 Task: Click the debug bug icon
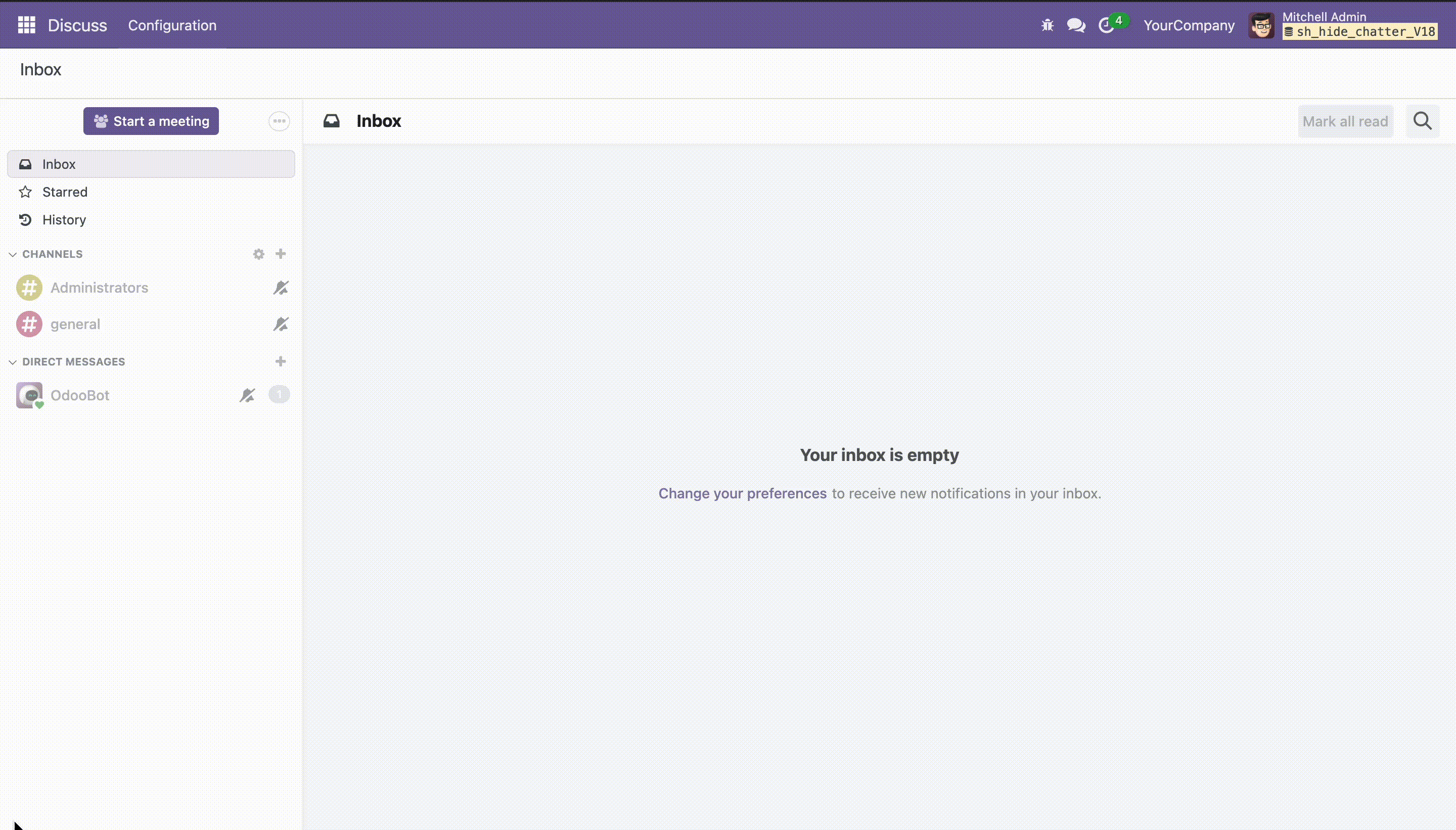tap(1047, 25)
